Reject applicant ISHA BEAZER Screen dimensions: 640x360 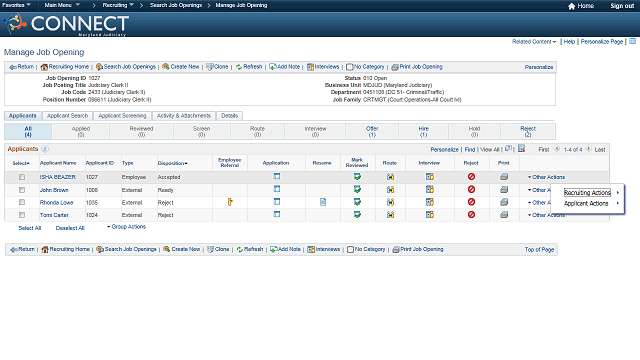tap(471, 177)
